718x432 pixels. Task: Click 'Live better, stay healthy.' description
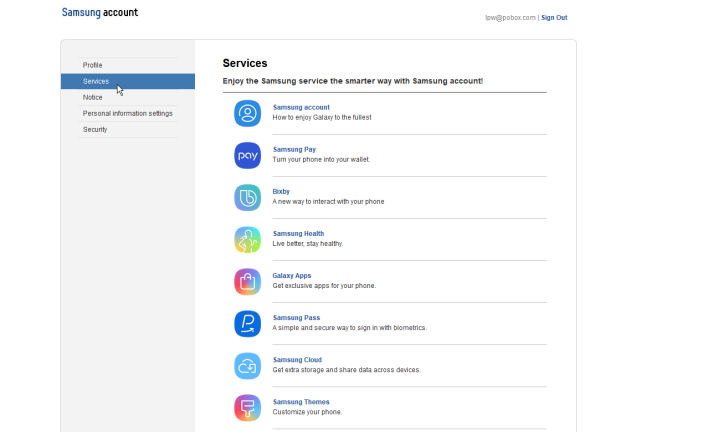click(308, 244)
